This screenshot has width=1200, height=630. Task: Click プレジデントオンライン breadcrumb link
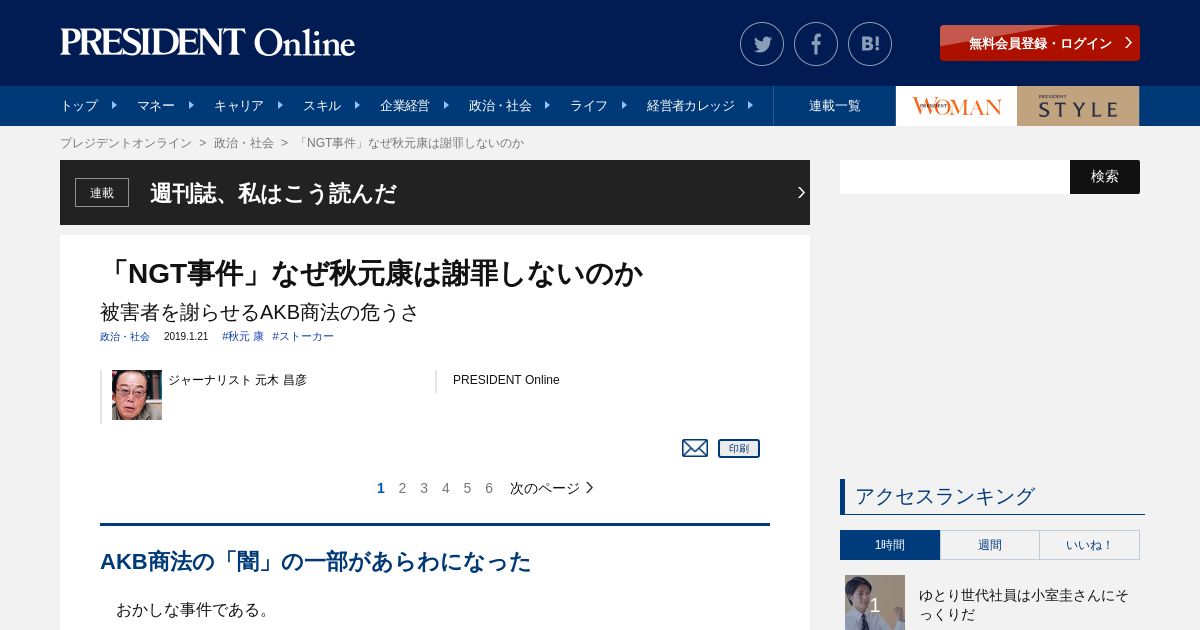click(126, 143)
